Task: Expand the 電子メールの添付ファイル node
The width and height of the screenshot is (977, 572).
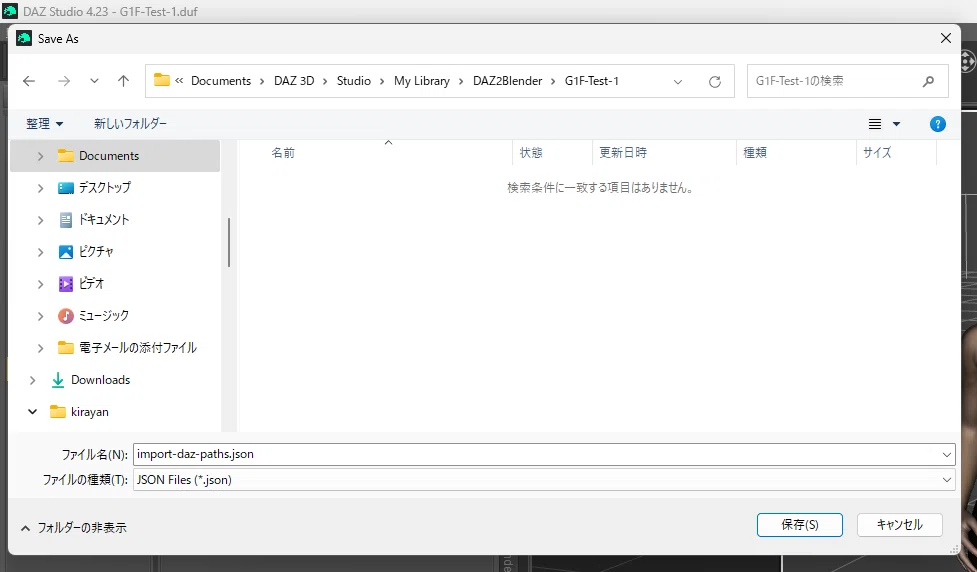Action: point(40,348)
